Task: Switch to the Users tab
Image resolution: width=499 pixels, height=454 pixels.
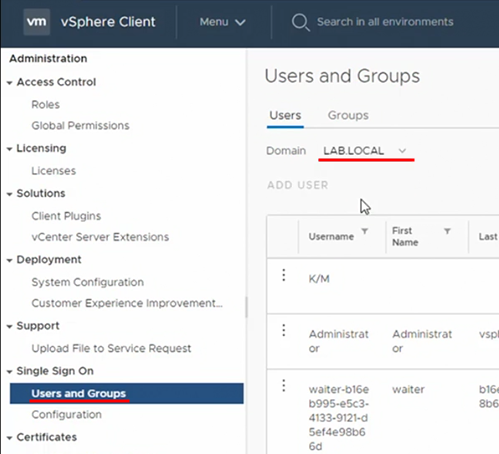Action: click(285, 115)
